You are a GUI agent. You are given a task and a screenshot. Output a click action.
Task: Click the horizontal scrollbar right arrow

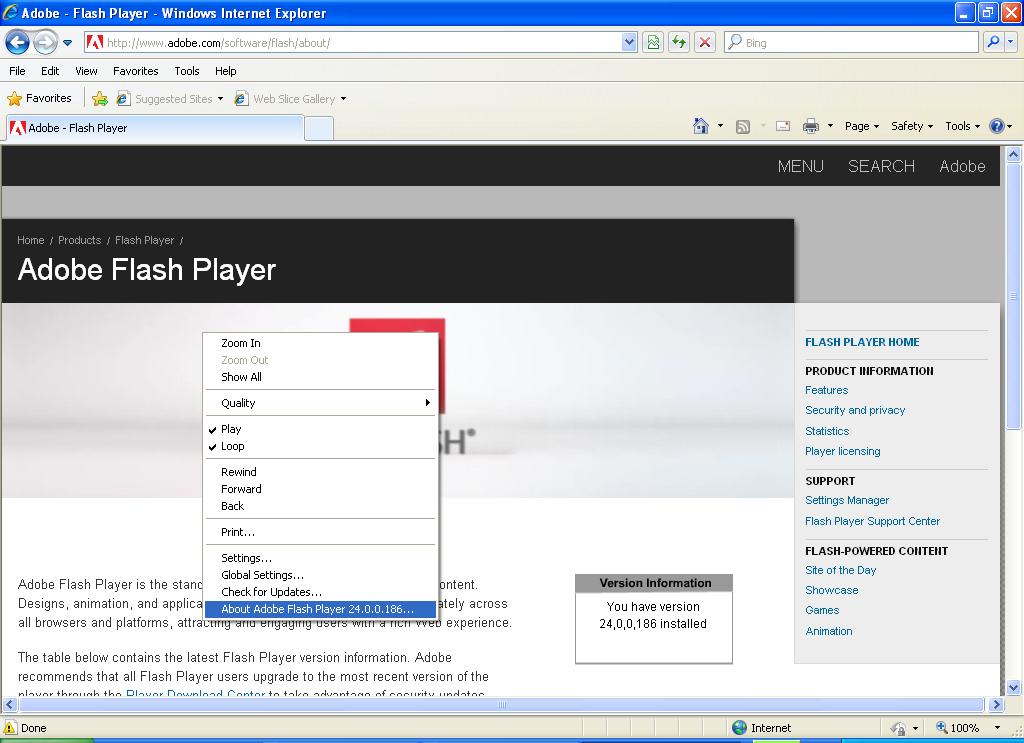pyautogui.click(x=995, y=704)
